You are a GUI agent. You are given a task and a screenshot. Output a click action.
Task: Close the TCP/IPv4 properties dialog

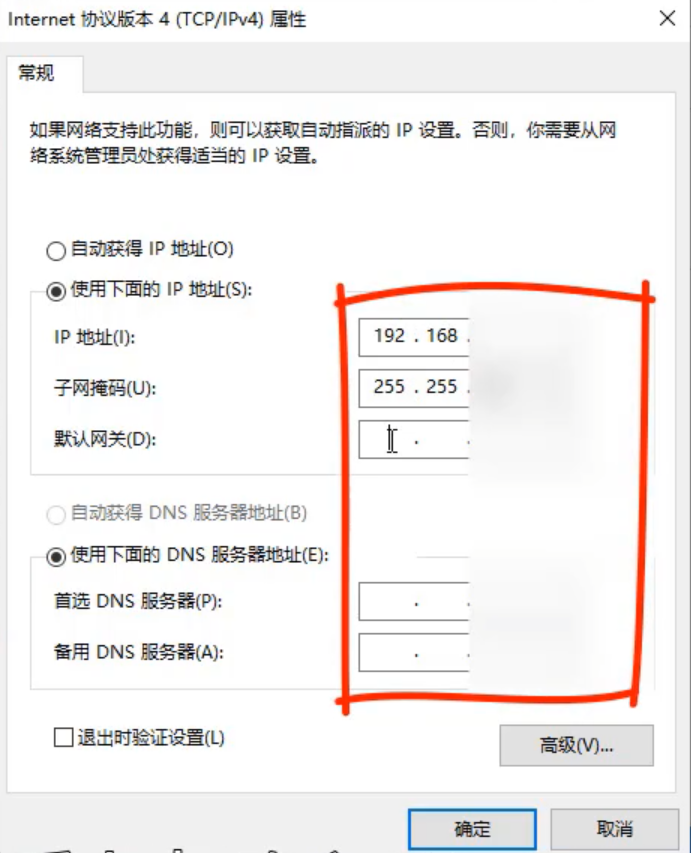pos(667,18)
